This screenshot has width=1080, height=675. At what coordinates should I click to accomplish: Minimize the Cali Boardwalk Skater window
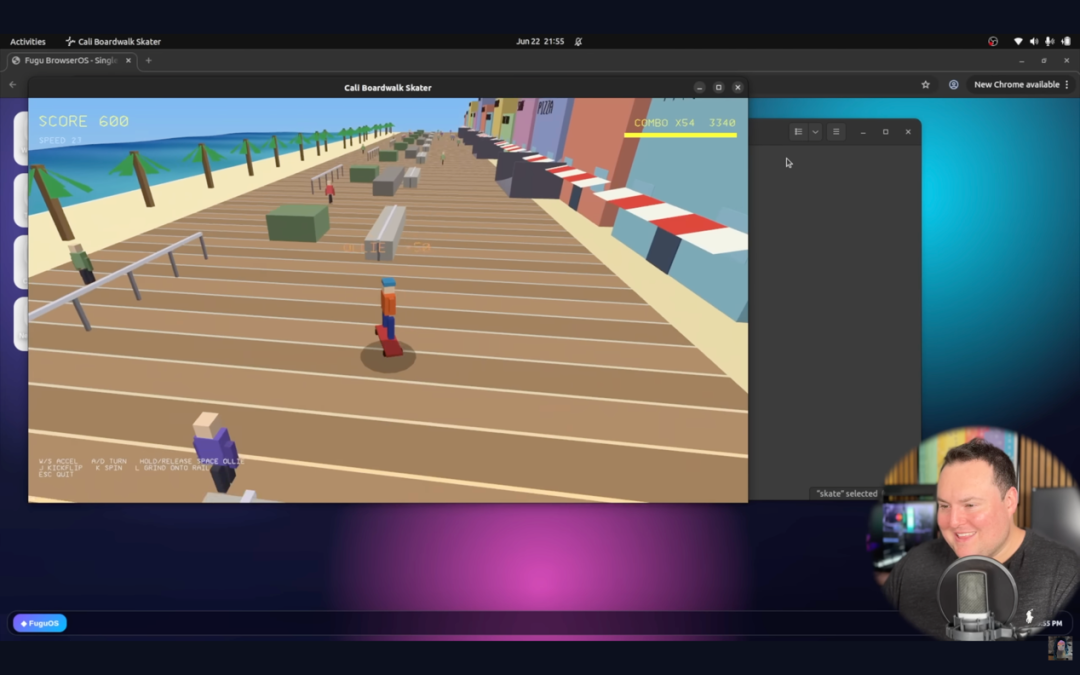[x=699, y=87]
